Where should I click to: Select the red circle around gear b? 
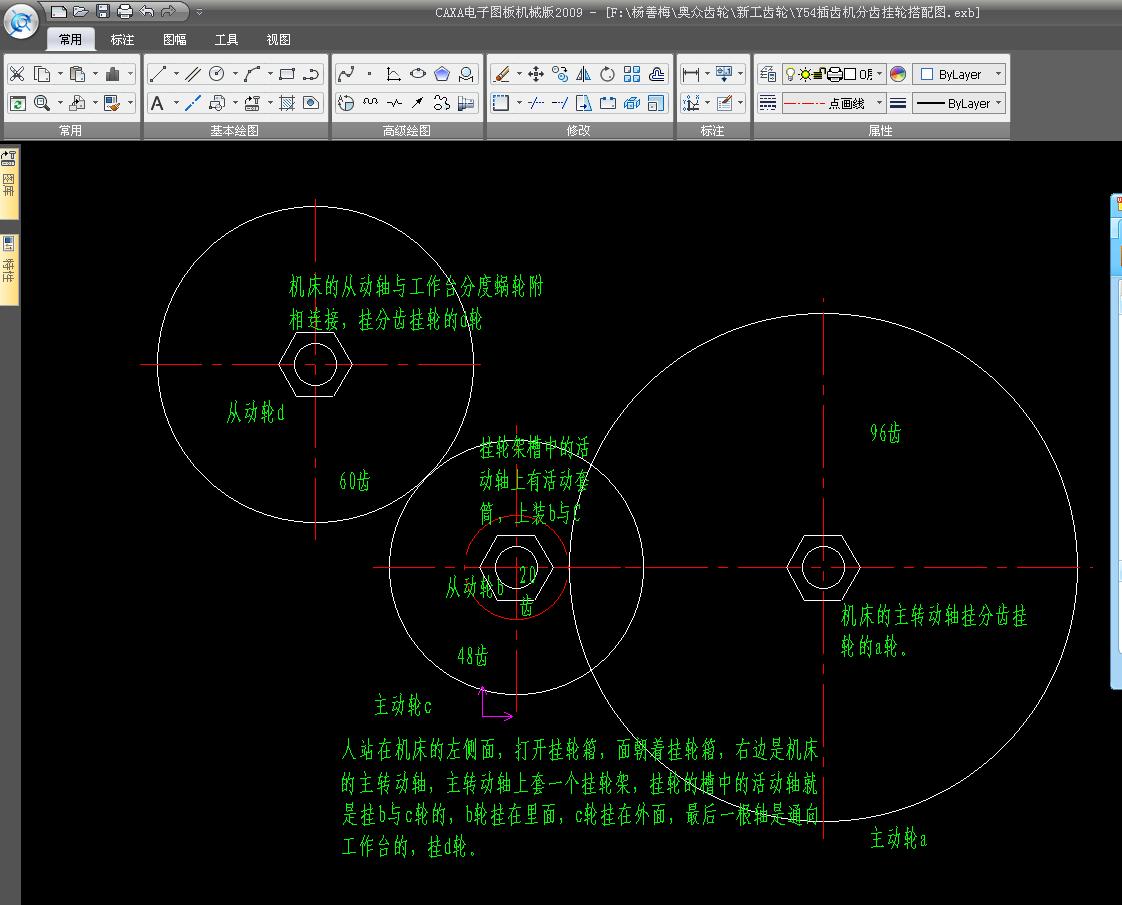(x=517, y=567)
